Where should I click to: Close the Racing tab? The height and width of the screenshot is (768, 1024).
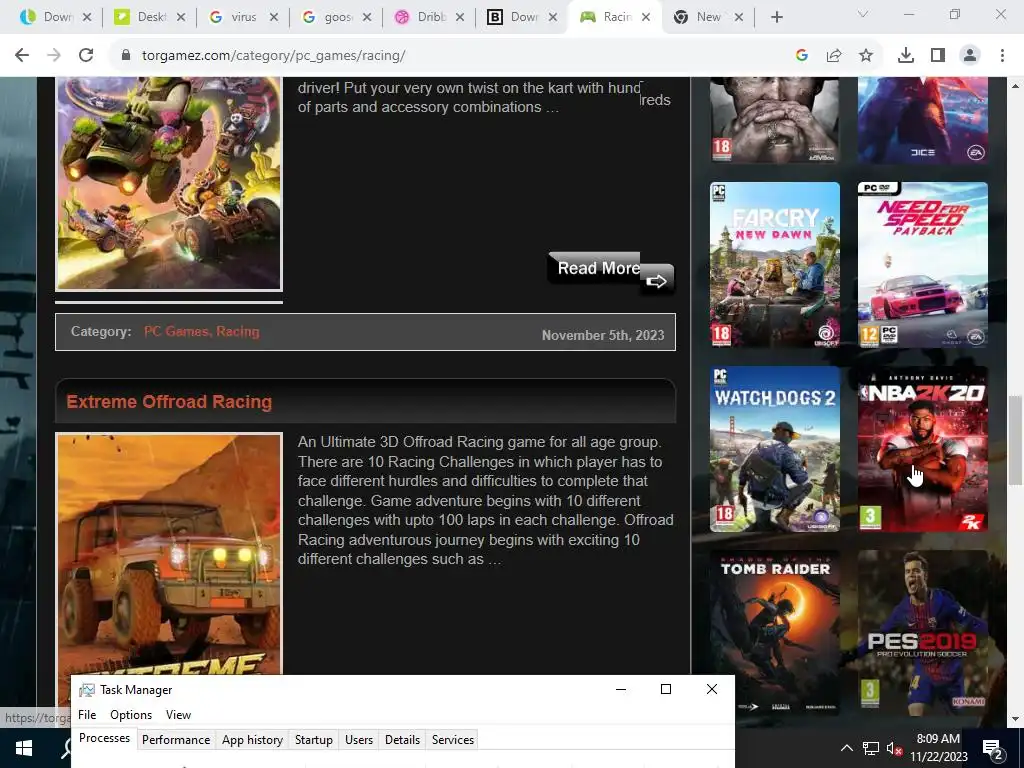[646, 18]
